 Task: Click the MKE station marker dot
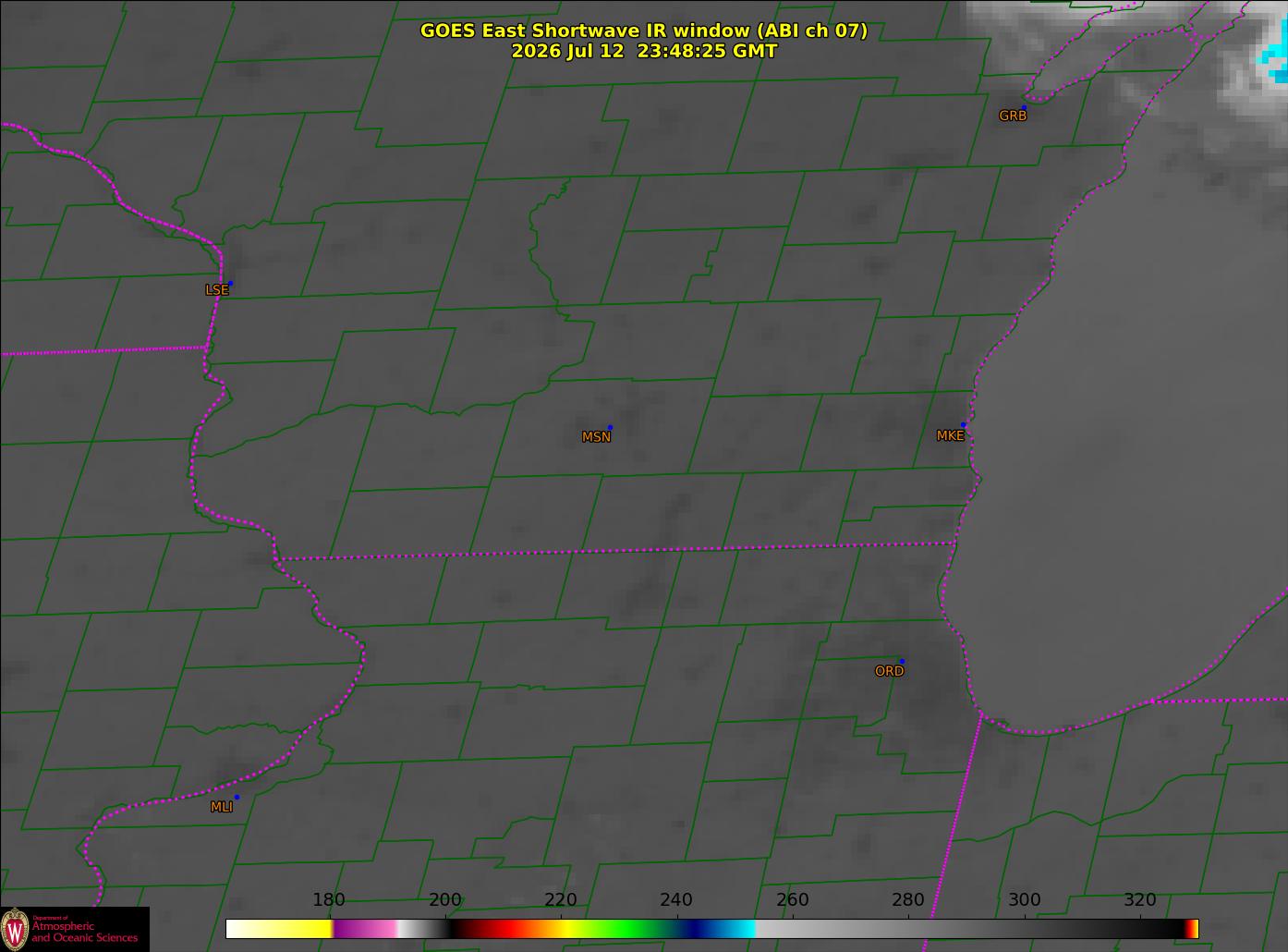point(963,425)
